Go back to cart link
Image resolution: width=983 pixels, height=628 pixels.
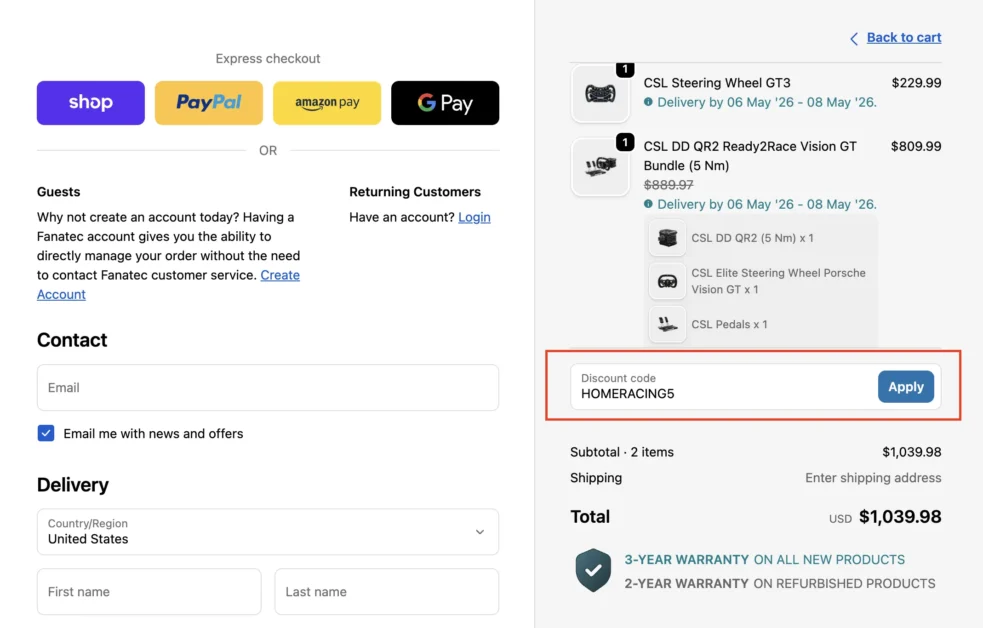903,38
